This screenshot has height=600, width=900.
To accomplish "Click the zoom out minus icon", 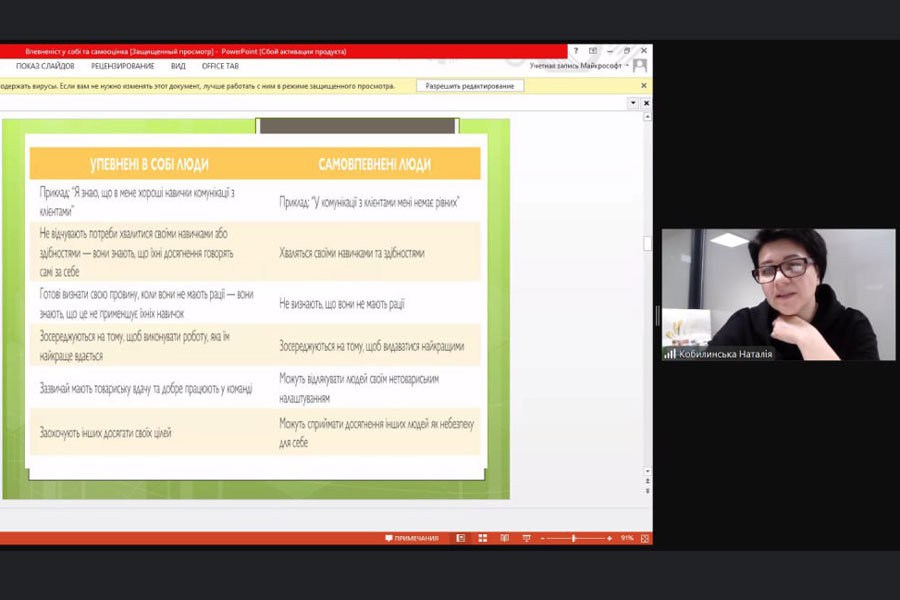I will tap(542, 539).
